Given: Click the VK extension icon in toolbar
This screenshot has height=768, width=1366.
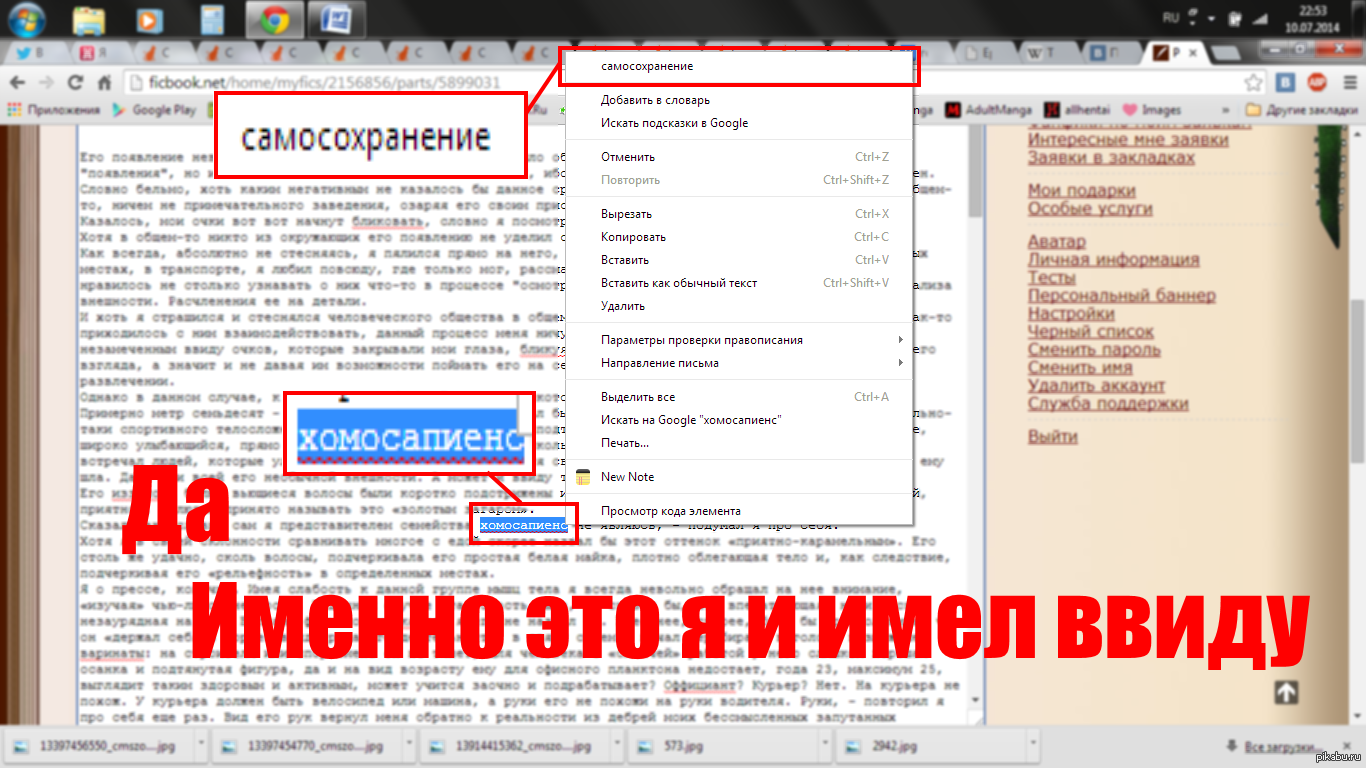Looking at the screenshot, I should click(x=1287, y=83).
